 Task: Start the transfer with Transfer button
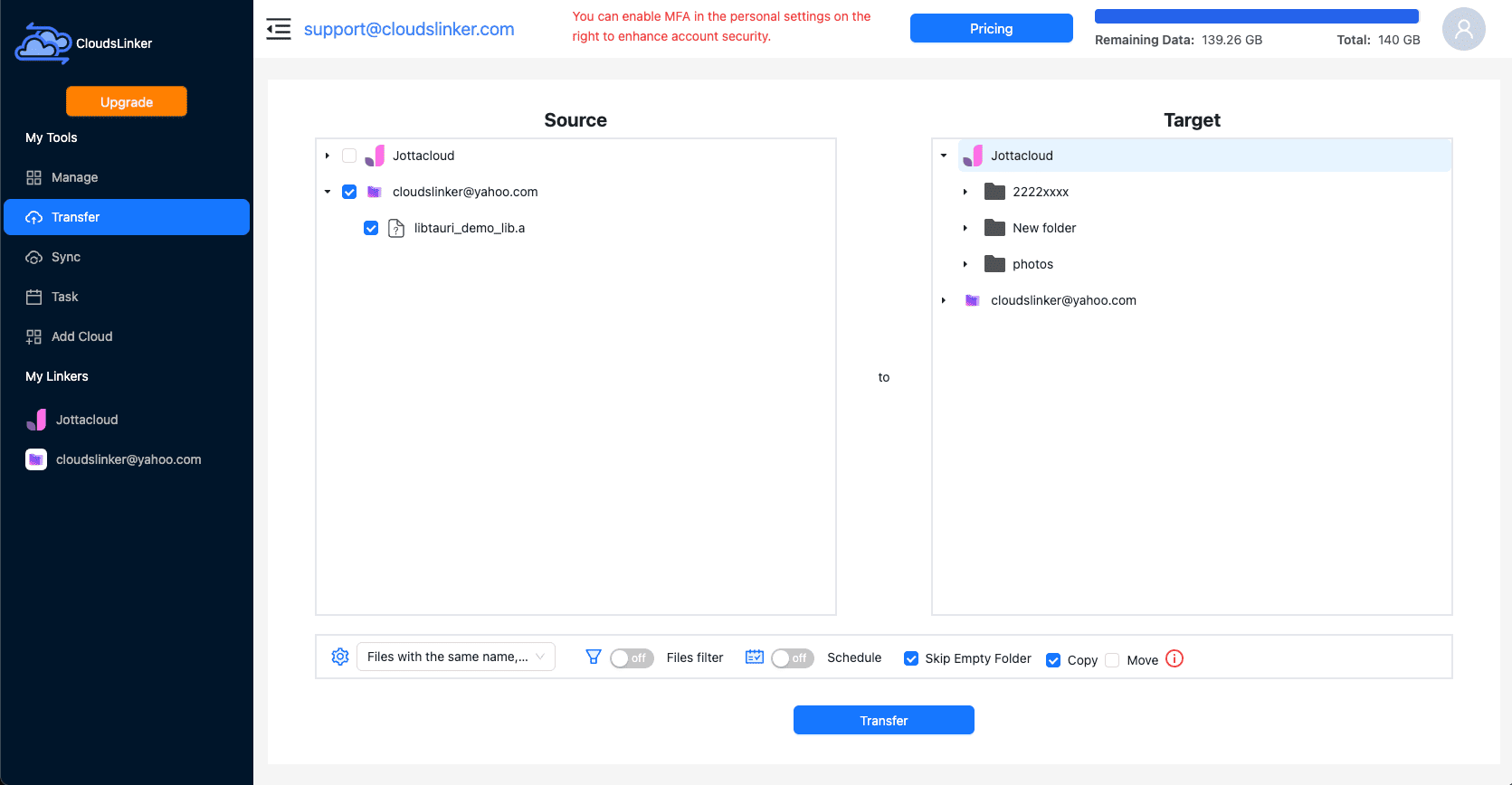(x=884, y=720)
